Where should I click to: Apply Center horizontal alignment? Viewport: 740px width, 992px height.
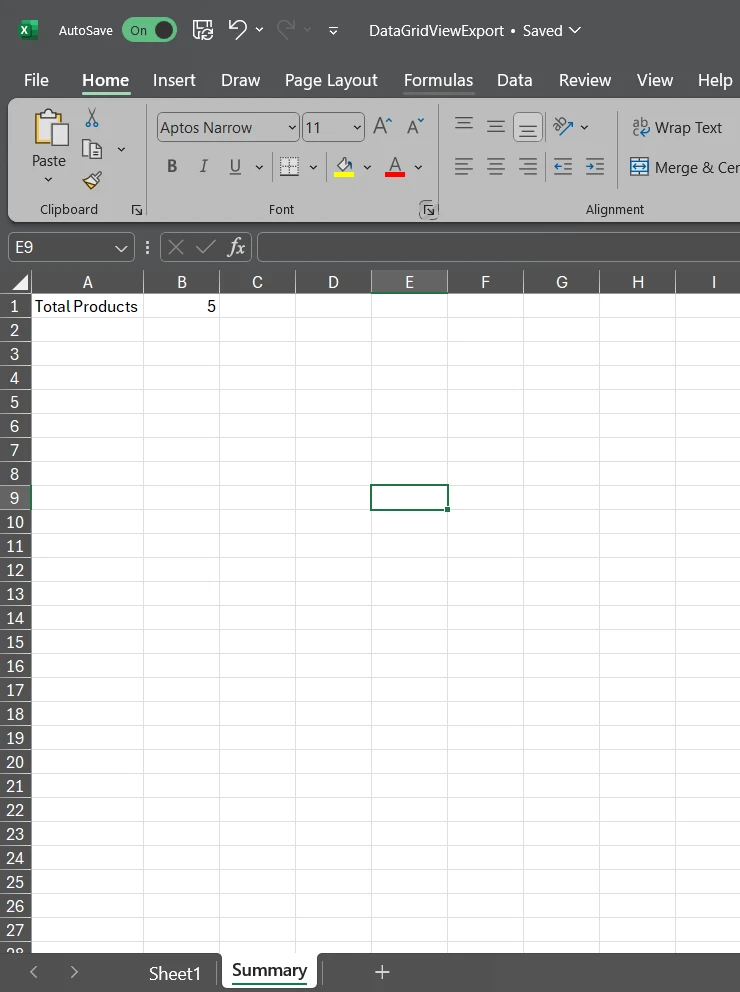click(x=496, y=167)
